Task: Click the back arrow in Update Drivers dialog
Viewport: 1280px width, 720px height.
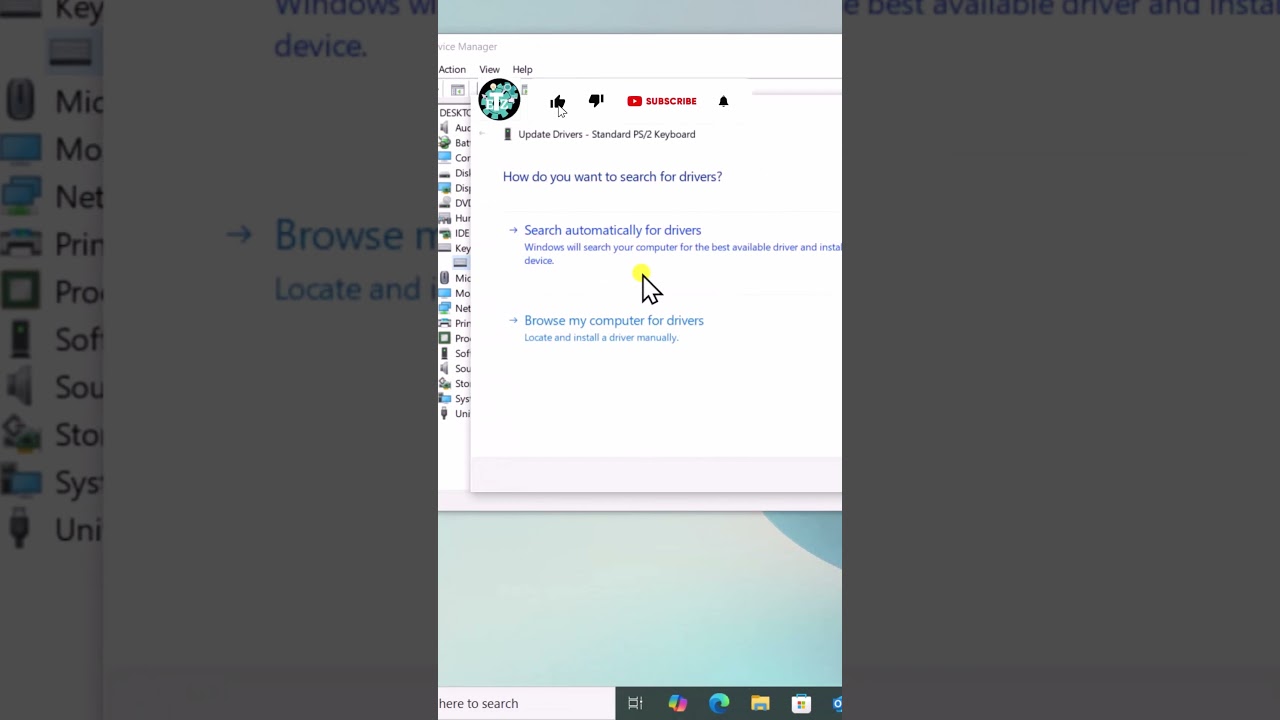Action: pyautogui.click(x=483, y=134)
